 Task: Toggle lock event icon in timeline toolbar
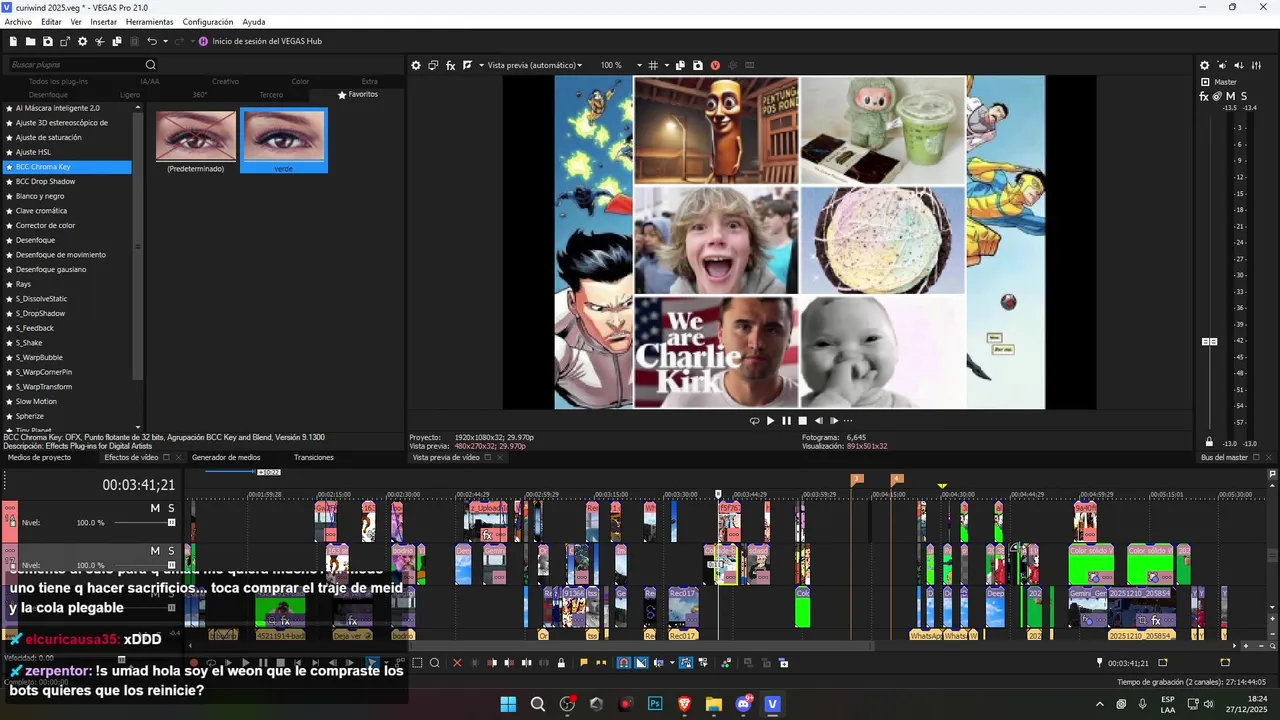(560, 662)
